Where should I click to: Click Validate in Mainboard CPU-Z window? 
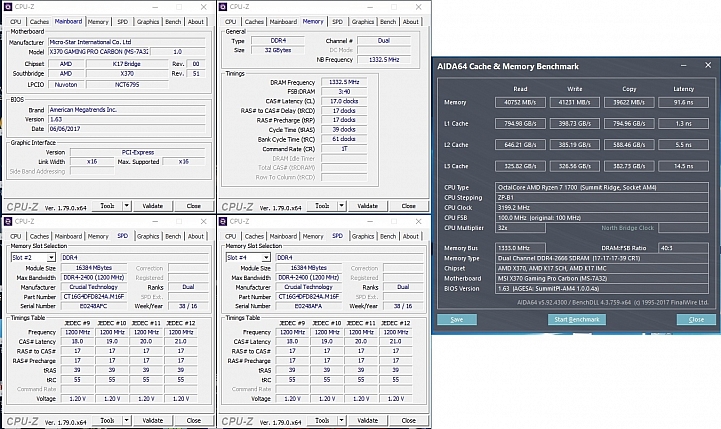pos(153,206)
